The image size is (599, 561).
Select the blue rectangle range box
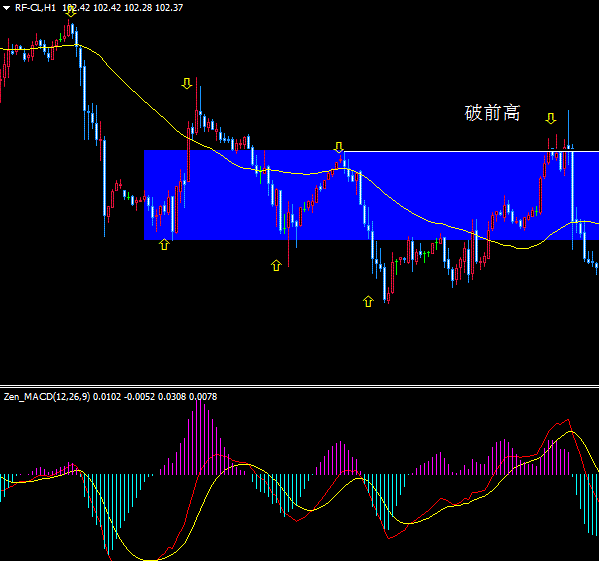[371, 195]
